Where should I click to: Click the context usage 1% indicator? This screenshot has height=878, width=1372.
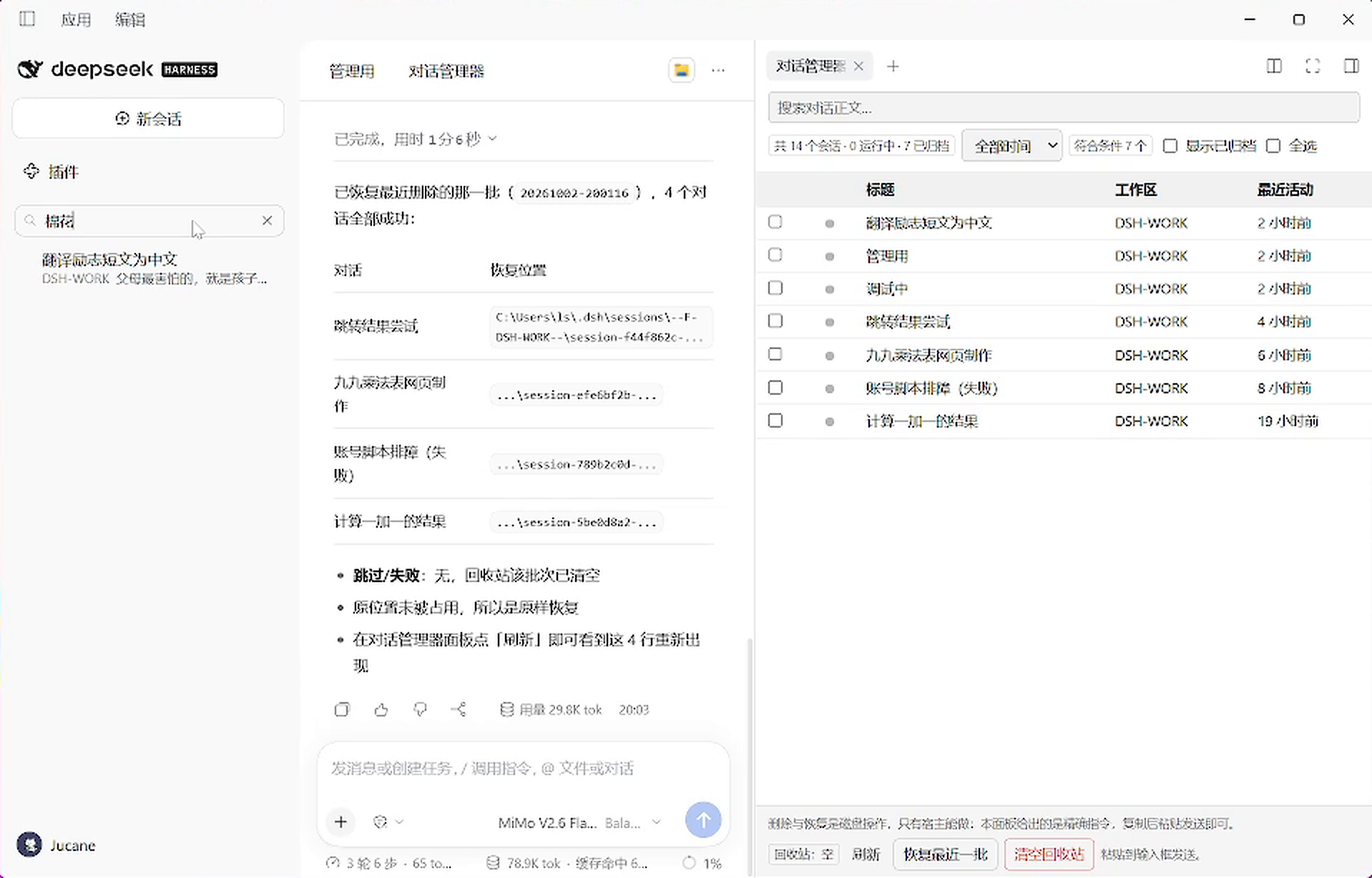click(x=702, y=863)
